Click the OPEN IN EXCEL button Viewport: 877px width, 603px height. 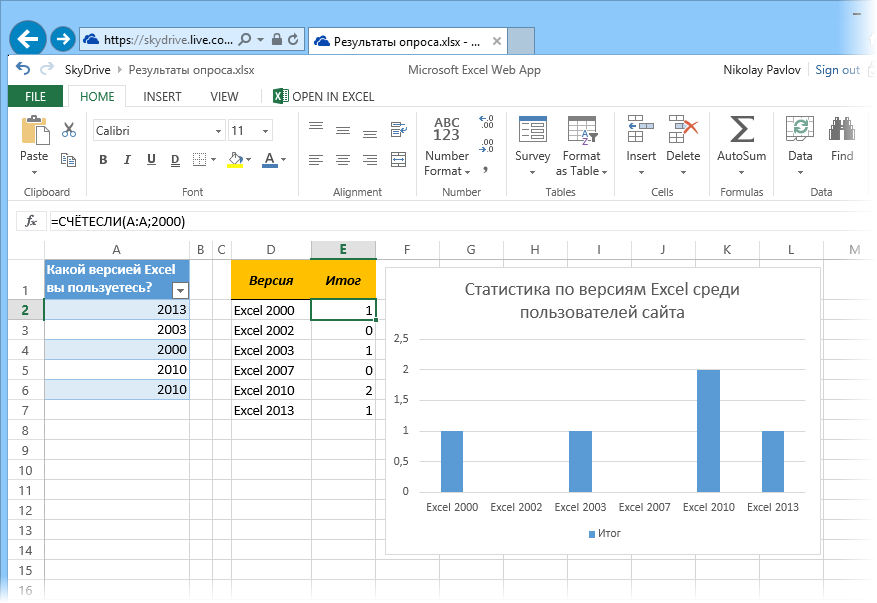click(x=324, y=97)
